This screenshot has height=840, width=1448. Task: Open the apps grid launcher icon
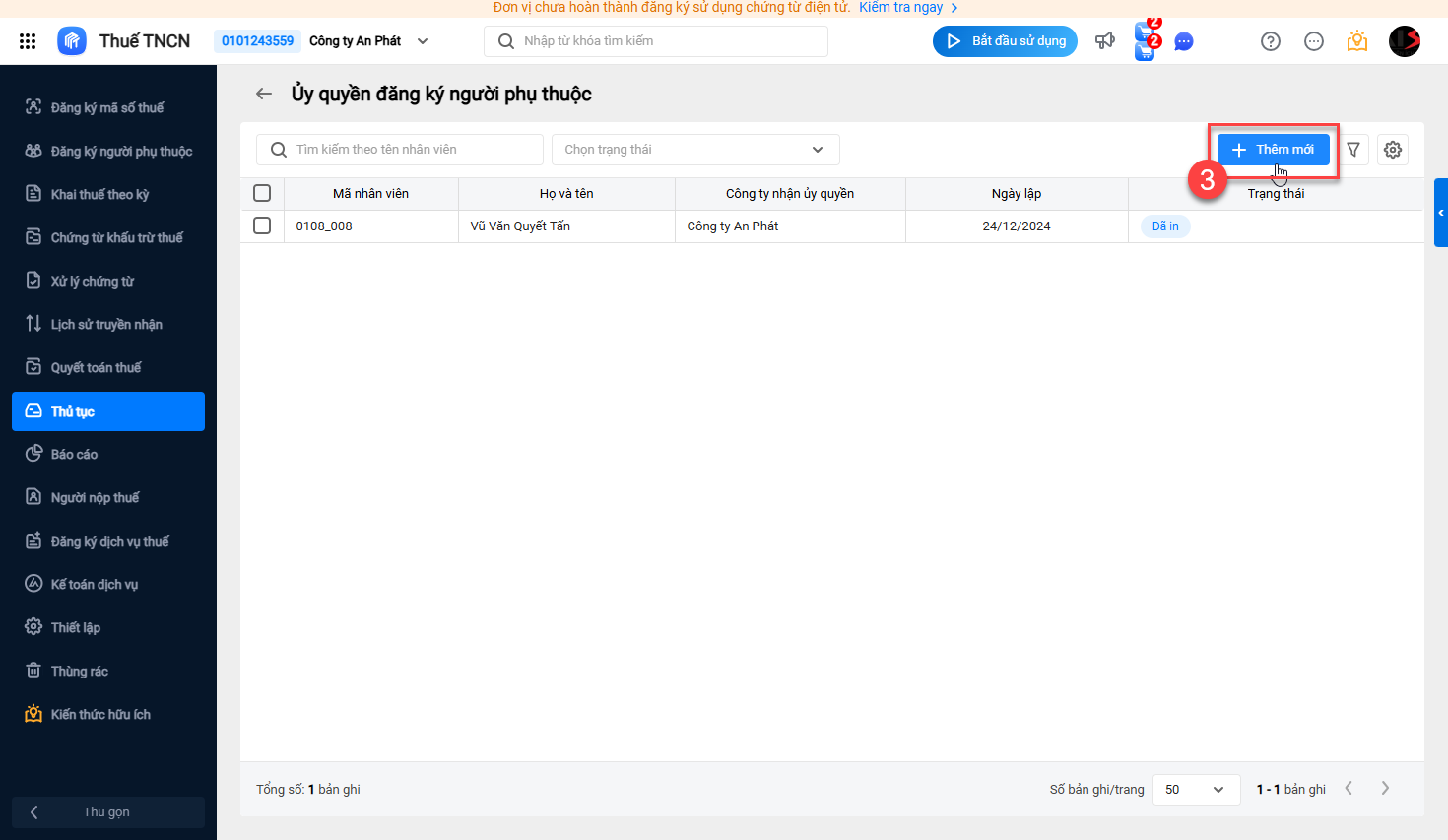(28, 41)
